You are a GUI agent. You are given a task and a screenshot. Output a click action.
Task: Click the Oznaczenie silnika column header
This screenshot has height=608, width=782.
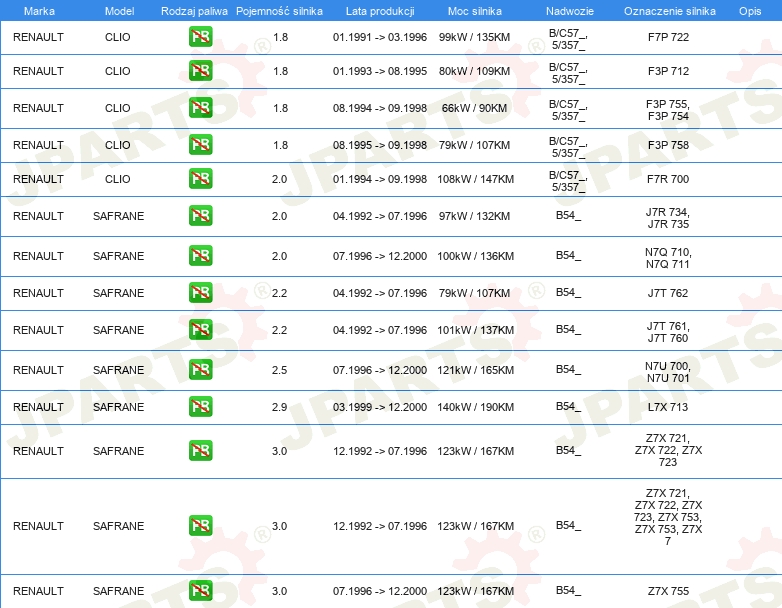pos(669,11)
